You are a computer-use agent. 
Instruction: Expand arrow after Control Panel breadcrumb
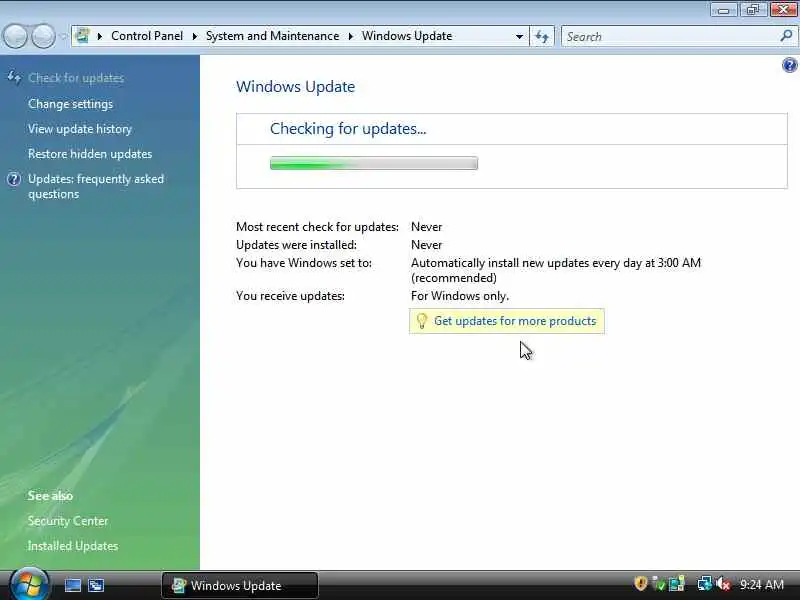coord(194,36)
